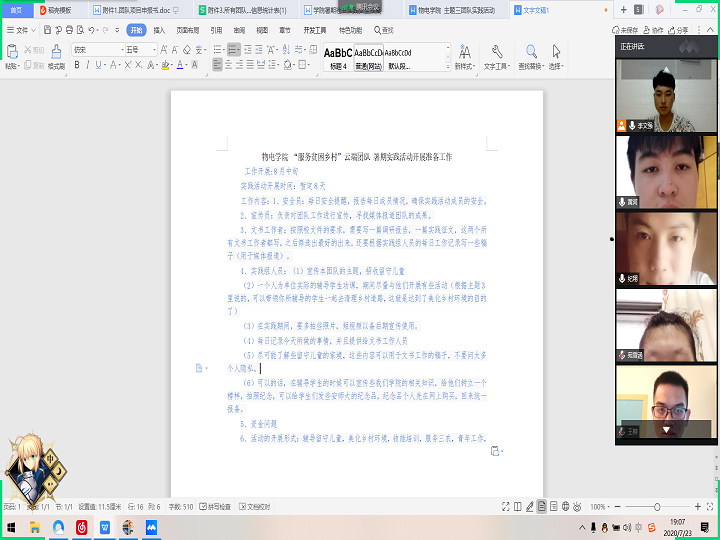Switch to the Insert (插入) ribbon tab

(159, 30)
